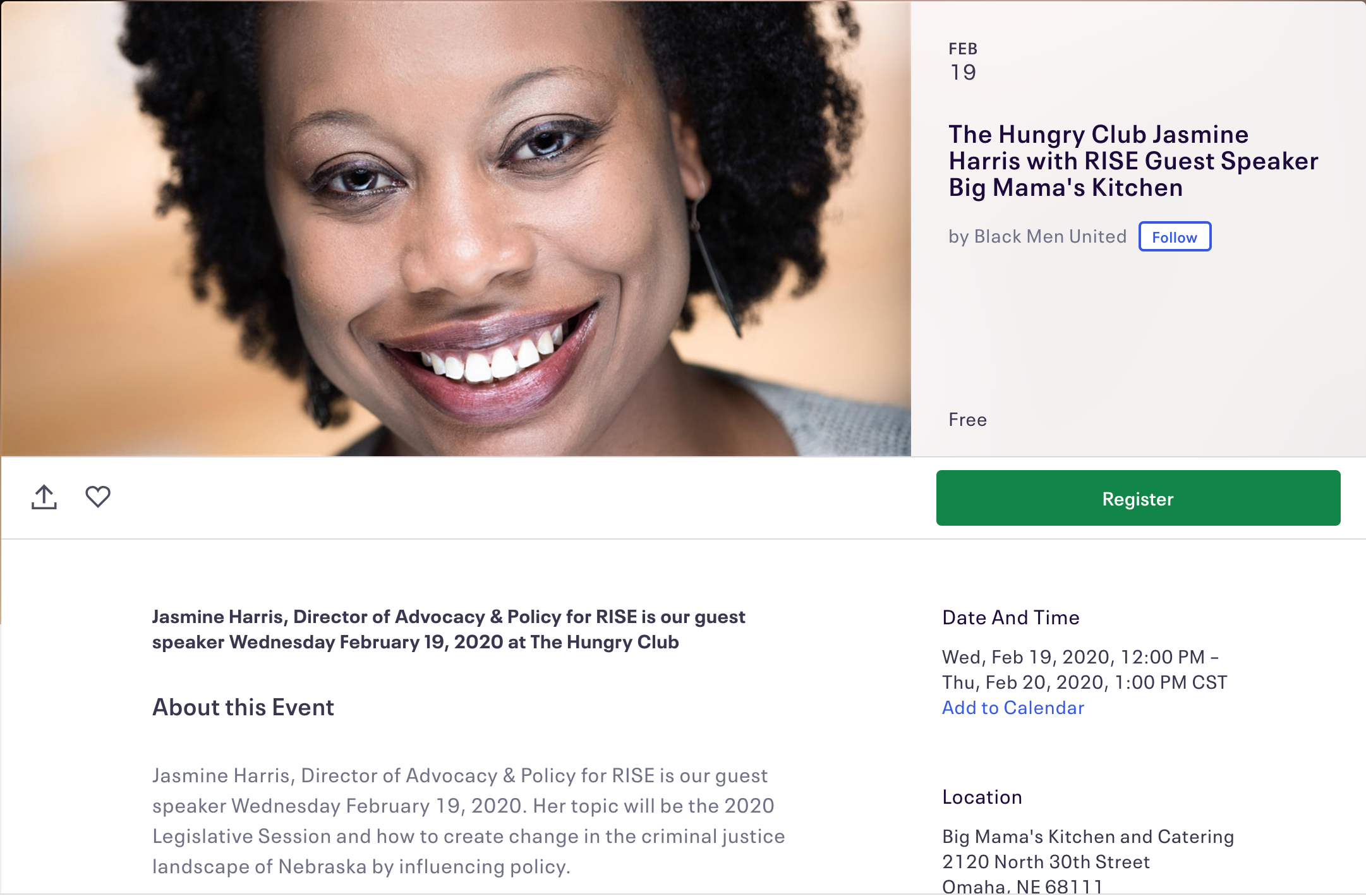
Task: Click the Thu, Feb 20 end time
Action: click(1084, 682)
